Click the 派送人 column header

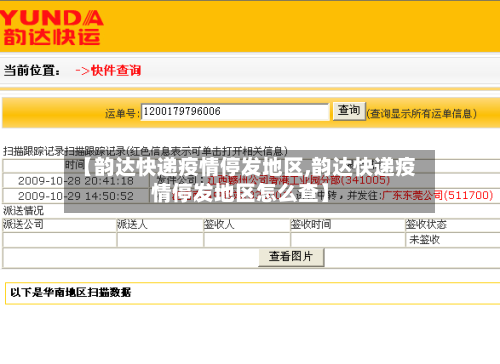click(132, 224)
